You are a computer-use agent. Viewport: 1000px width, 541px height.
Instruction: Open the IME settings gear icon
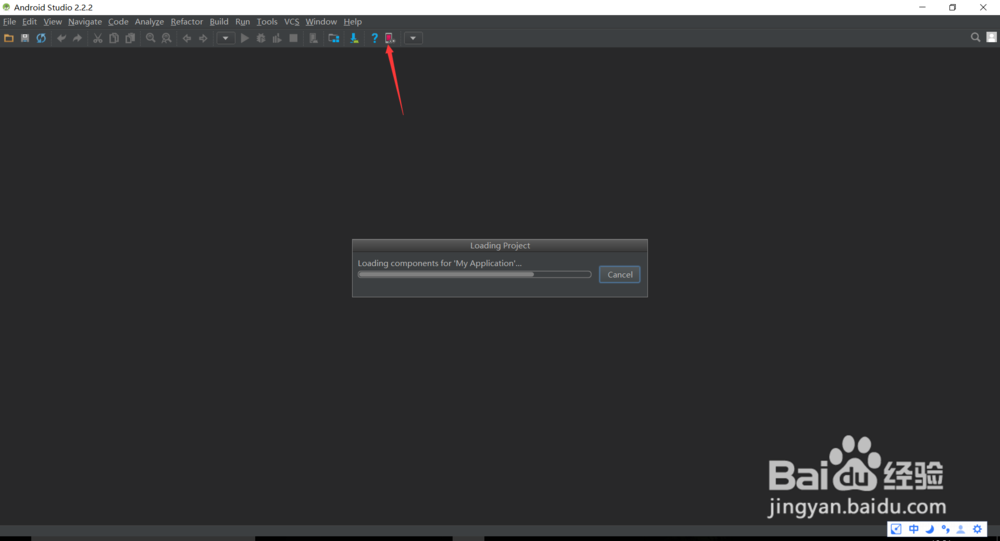pos(977,529)
